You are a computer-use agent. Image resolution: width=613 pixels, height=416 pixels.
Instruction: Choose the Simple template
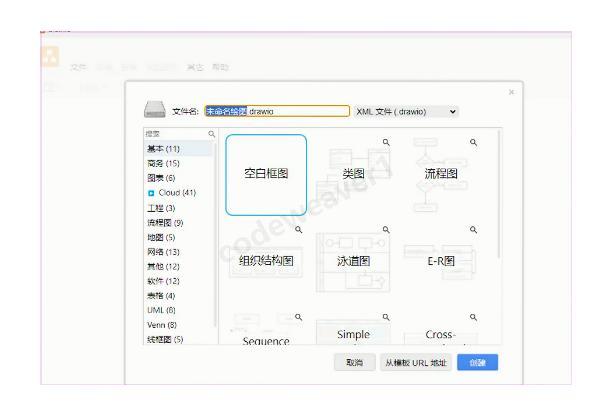pyautogui.click(x=353, y=328)
